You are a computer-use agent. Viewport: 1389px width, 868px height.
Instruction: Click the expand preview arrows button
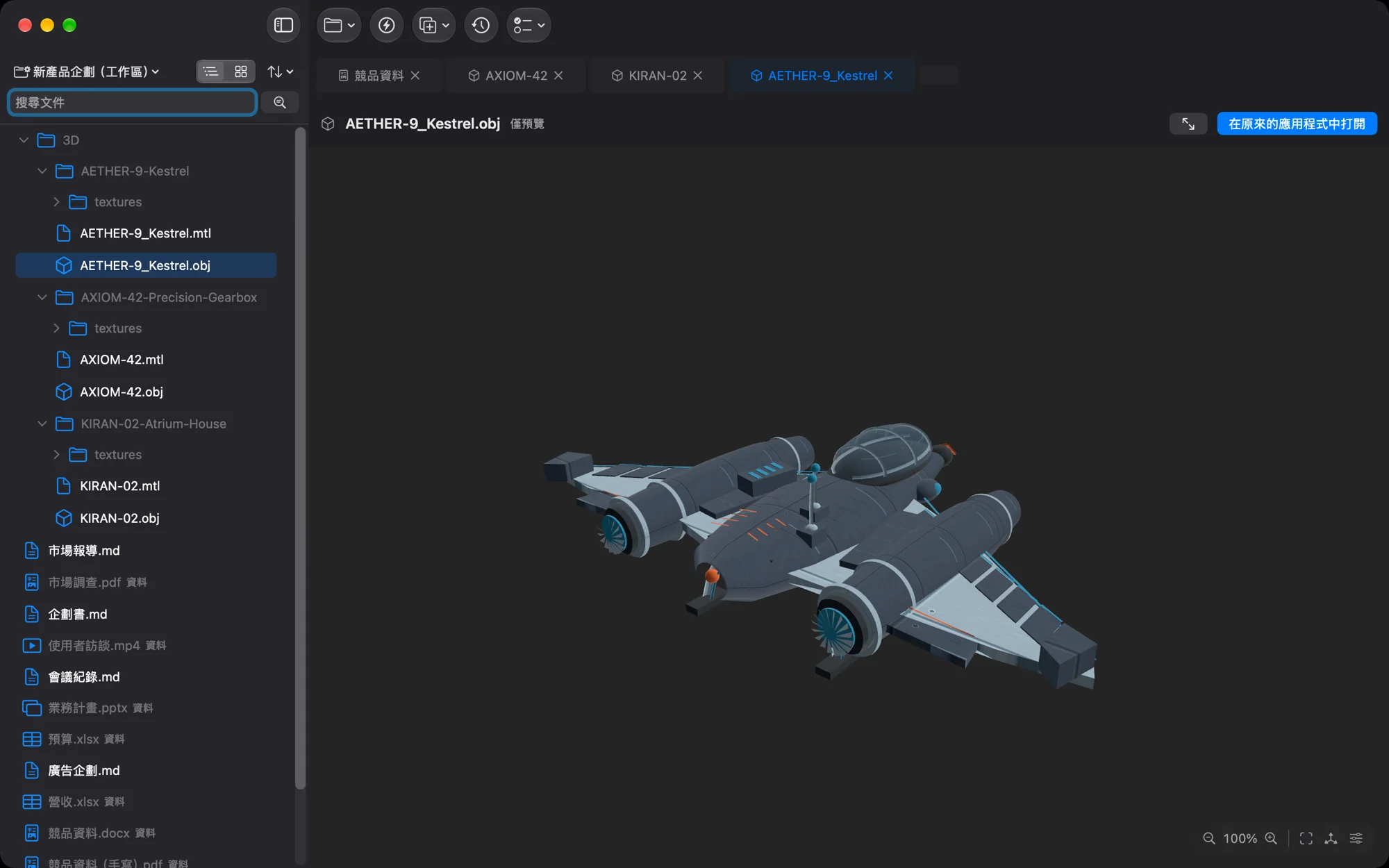coord(1188,124)
